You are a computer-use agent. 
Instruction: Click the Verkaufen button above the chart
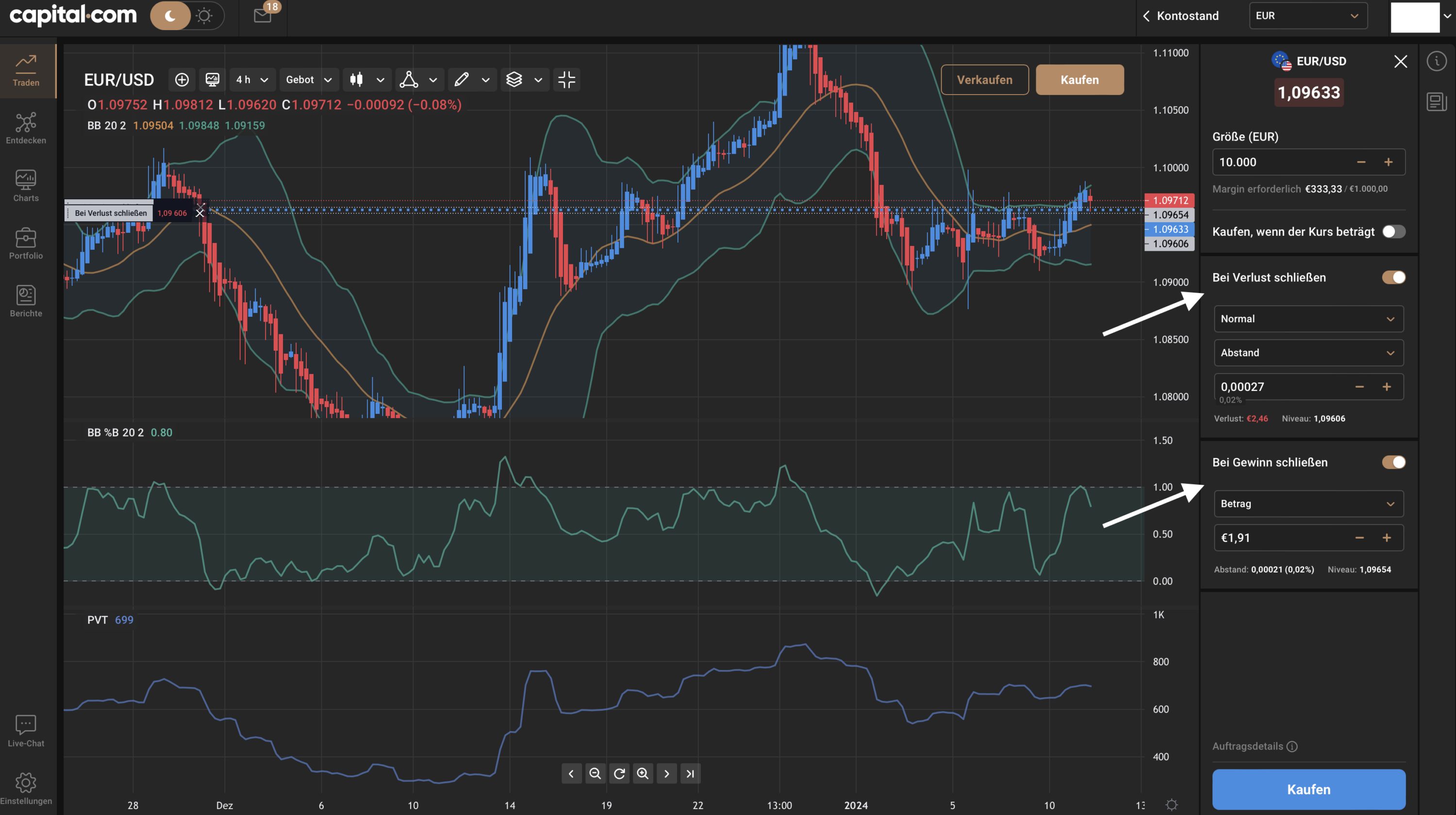tap(984, 80)
